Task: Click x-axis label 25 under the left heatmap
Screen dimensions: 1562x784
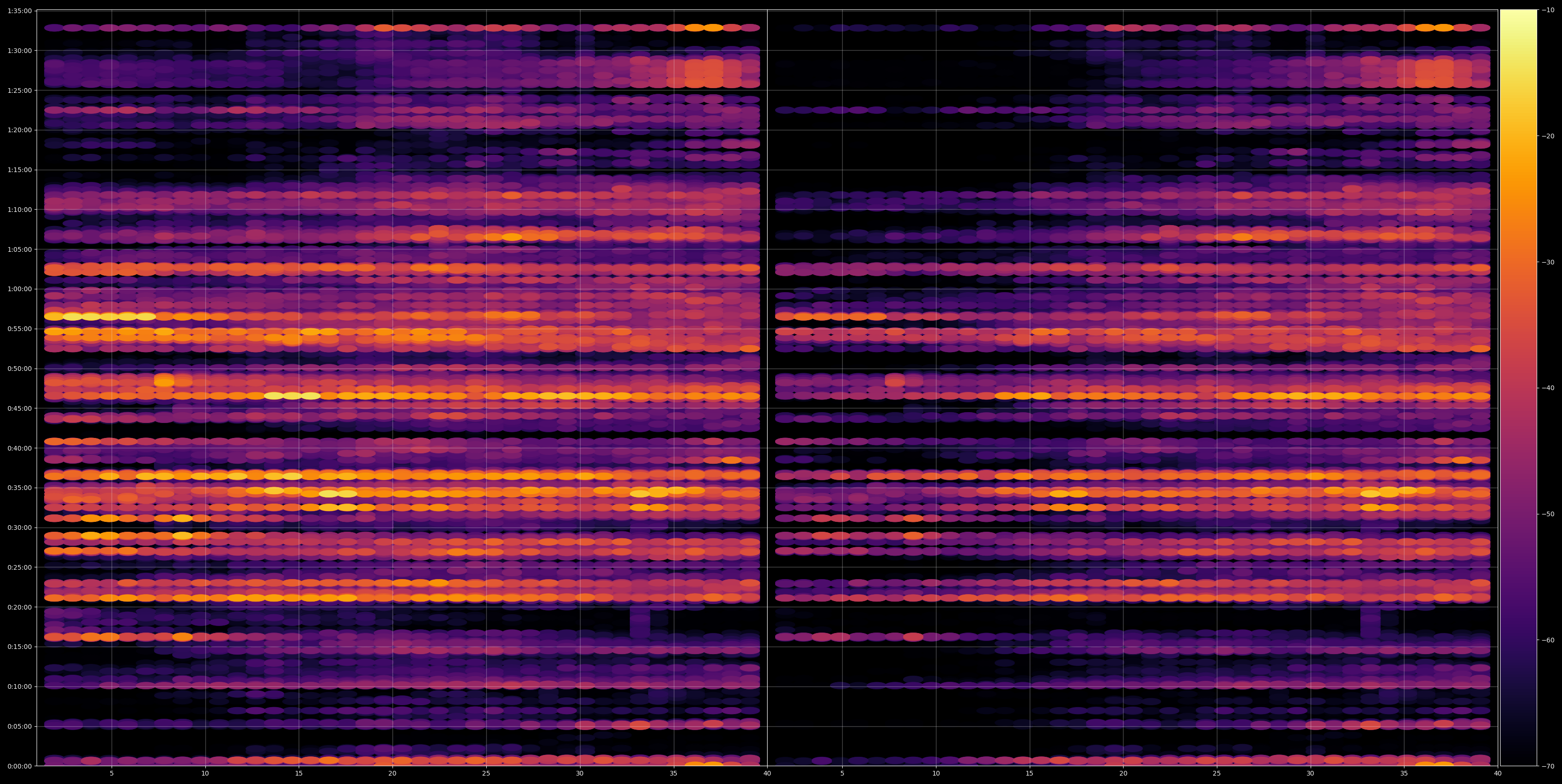Action: click(x=486, y=774)
